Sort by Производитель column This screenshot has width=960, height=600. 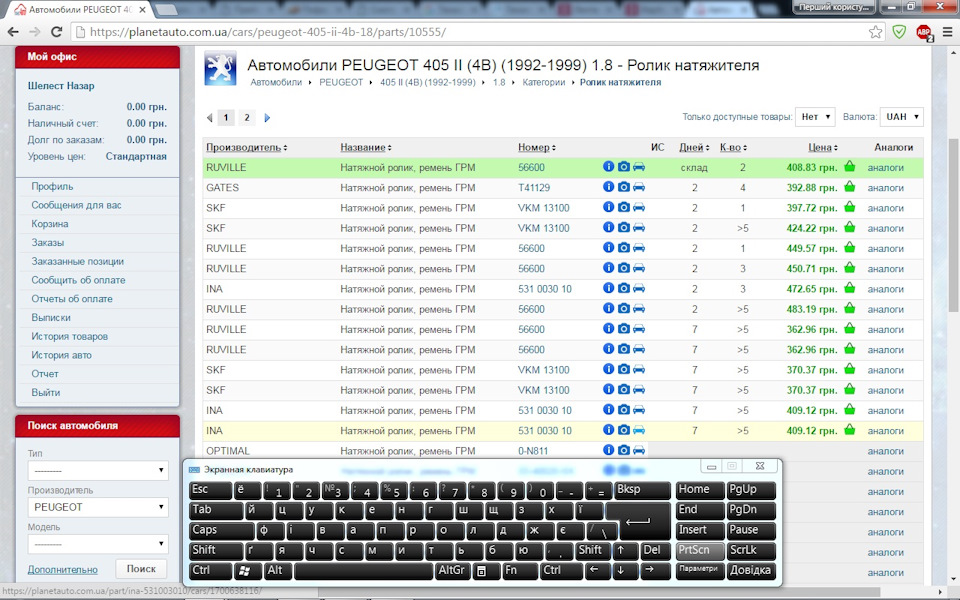click(246, 147)
